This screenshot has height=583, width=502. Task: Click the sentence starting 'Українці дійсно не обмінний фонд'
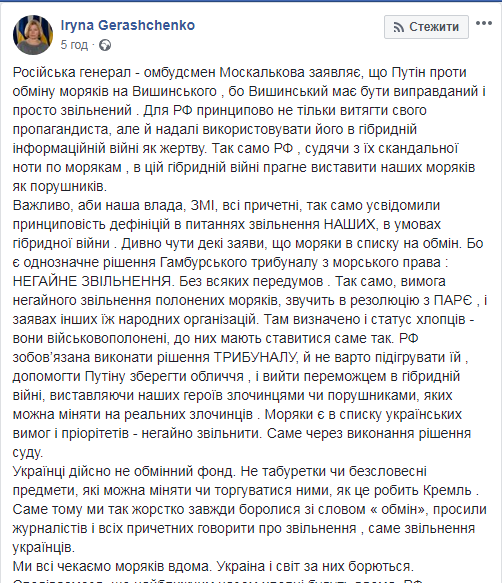(124, 471)
